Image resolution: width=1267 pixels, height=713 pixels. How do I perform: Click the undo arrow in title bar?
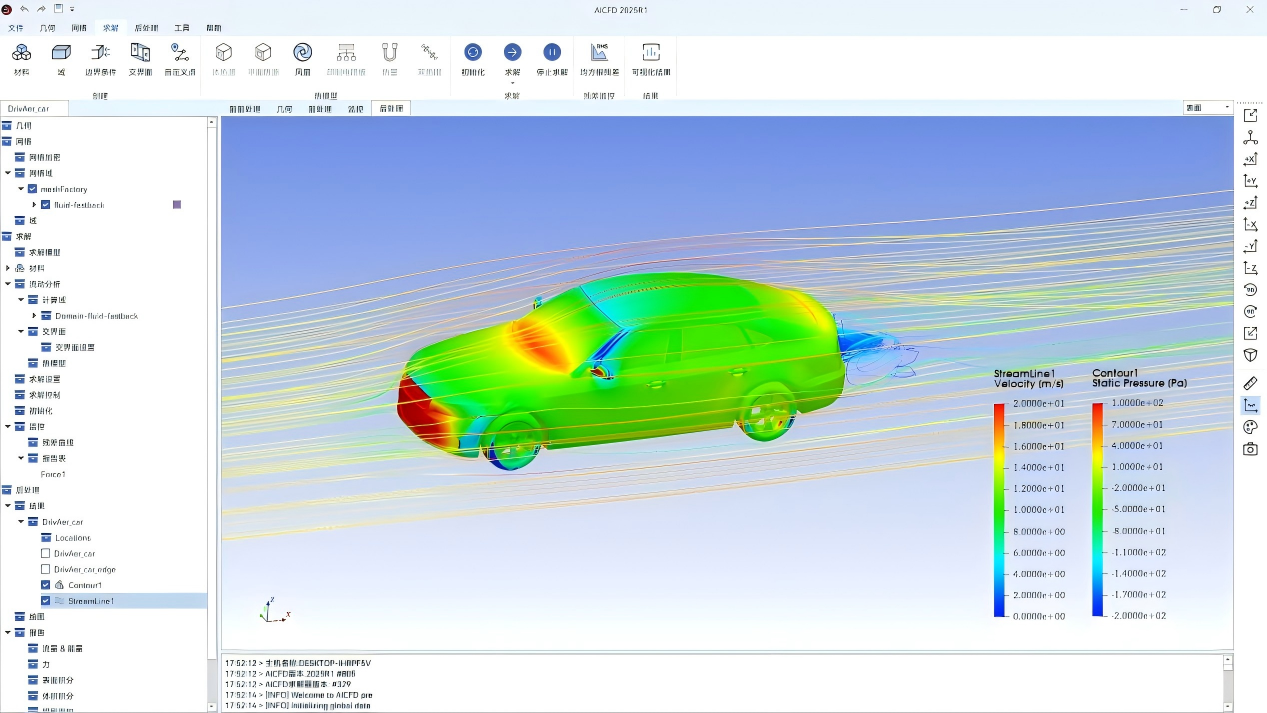tap(24, 9)
